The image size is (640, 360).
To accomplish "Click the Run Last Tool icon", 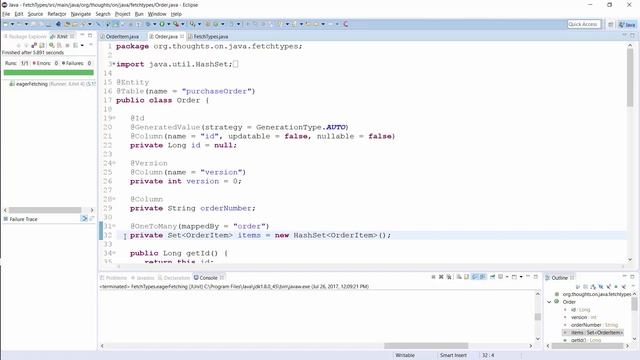I will point(176,24).
